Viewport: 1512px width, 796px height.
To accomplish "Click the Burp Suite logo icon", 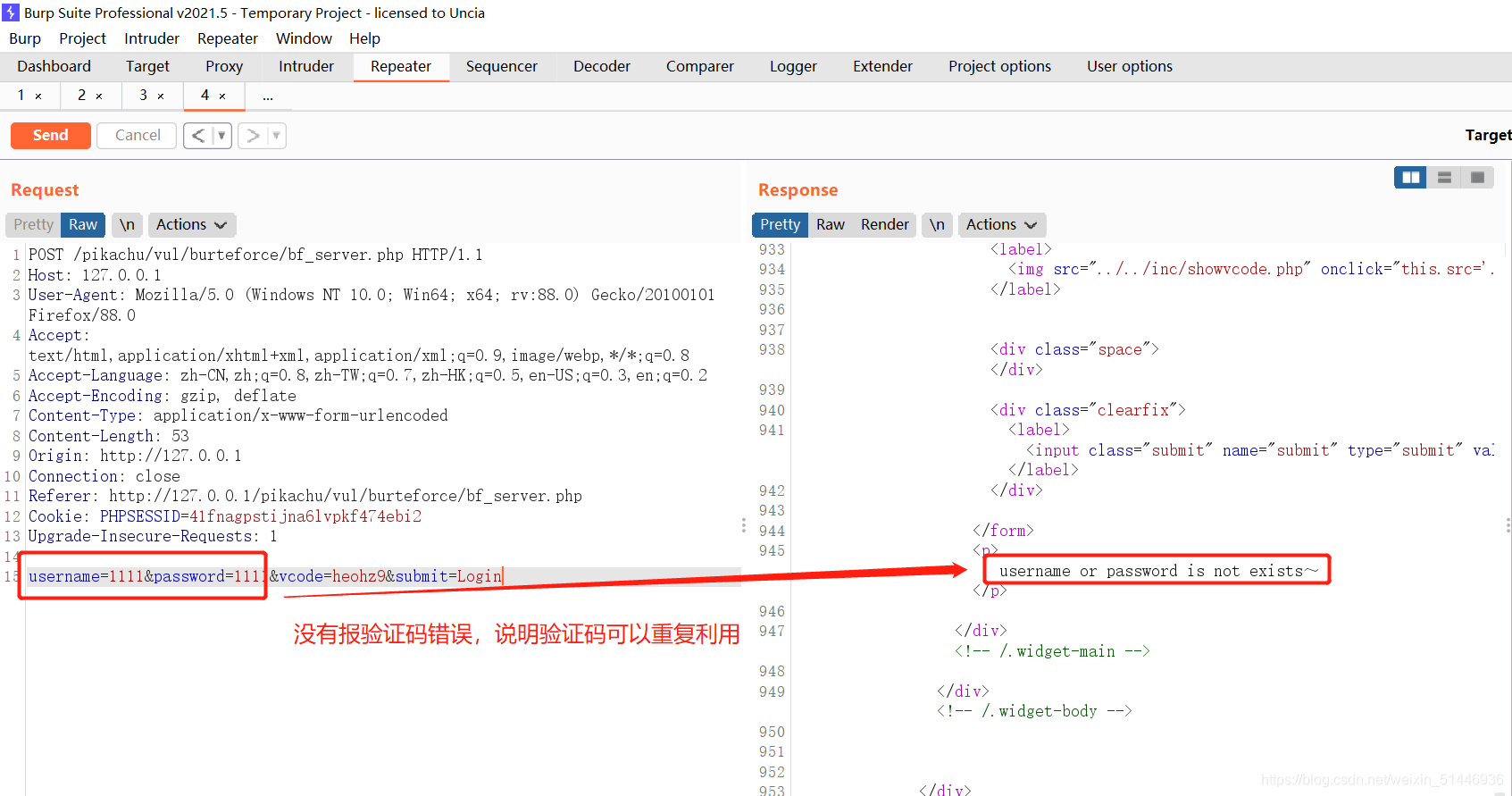I will tap(11, 13).
